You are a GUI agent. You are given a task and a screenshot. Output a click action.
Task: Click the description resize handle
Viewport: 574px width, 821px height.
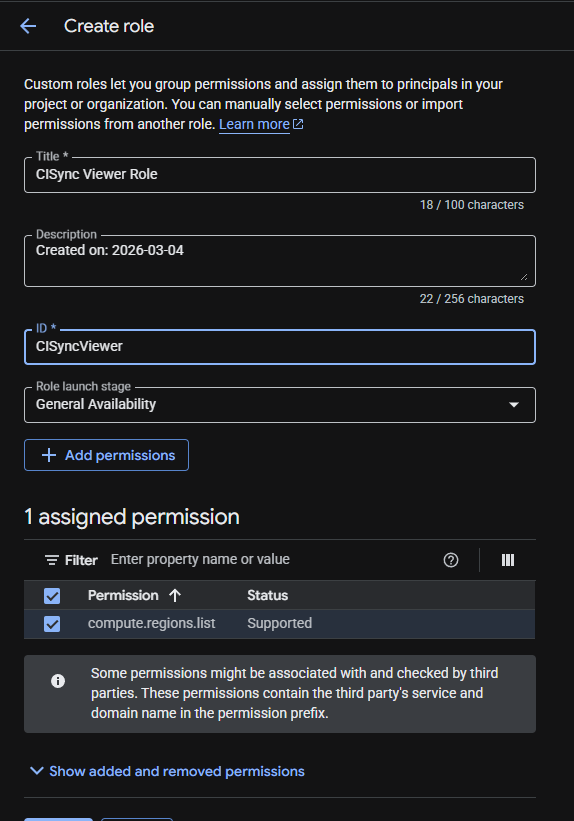(x=524, y=277)
